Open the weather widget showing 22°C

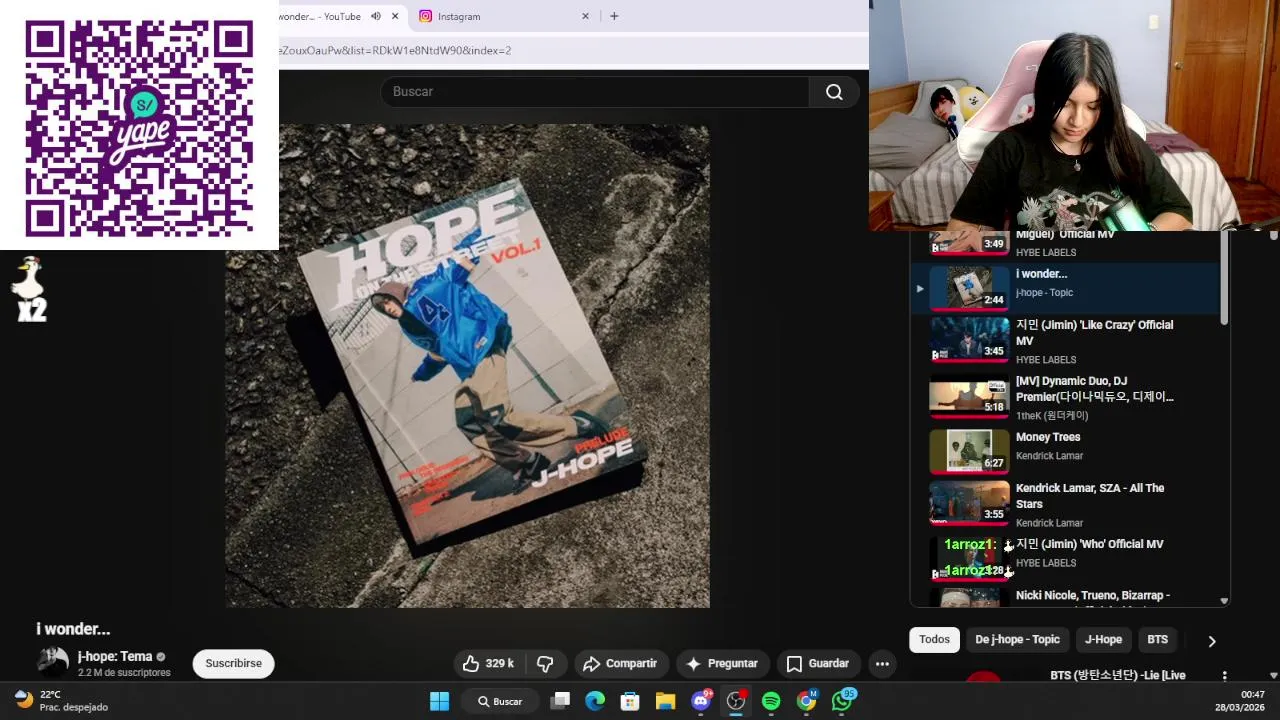[62, 700]
